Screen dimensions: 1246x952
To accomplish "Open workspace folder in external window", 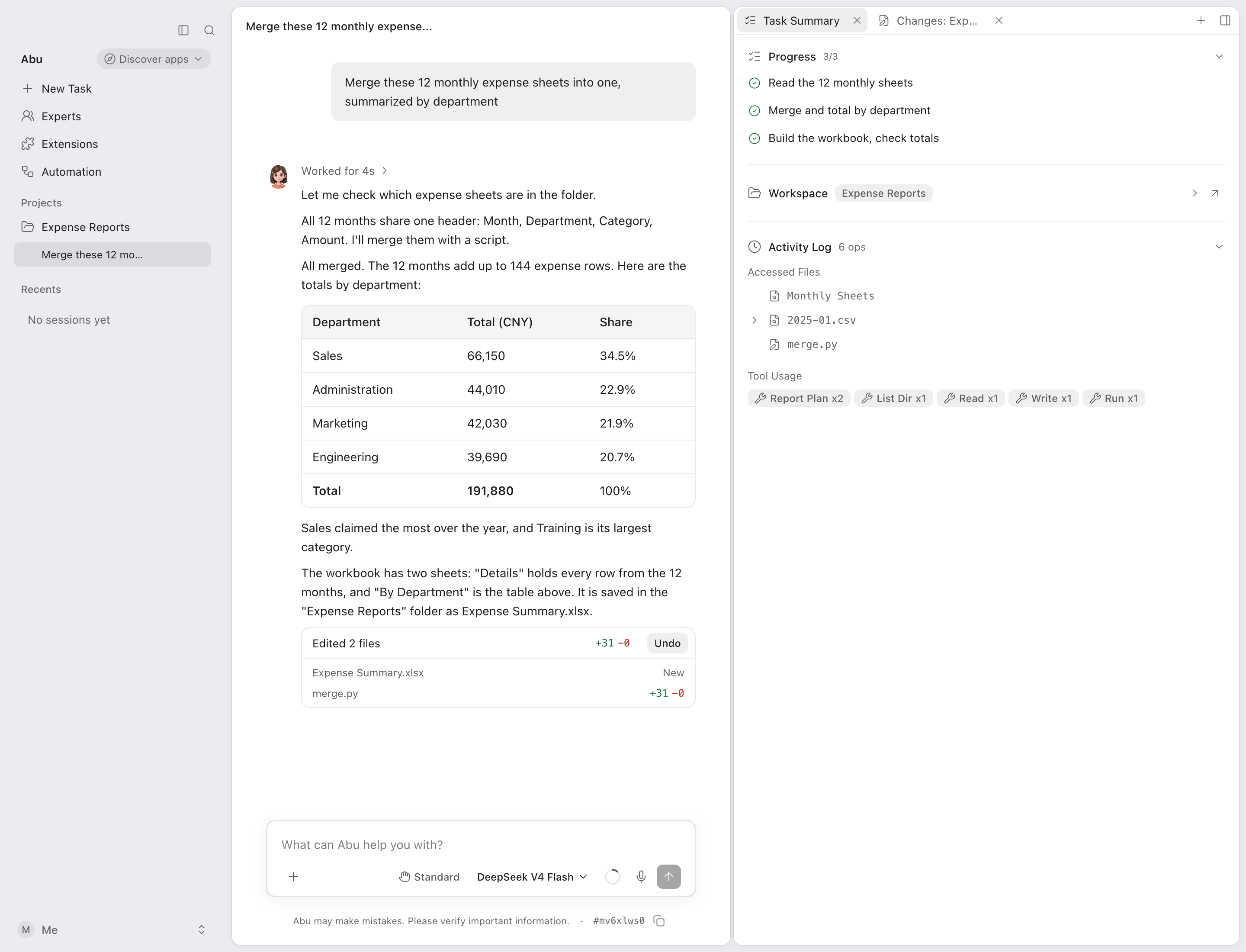I will (x=1215, y=193).
